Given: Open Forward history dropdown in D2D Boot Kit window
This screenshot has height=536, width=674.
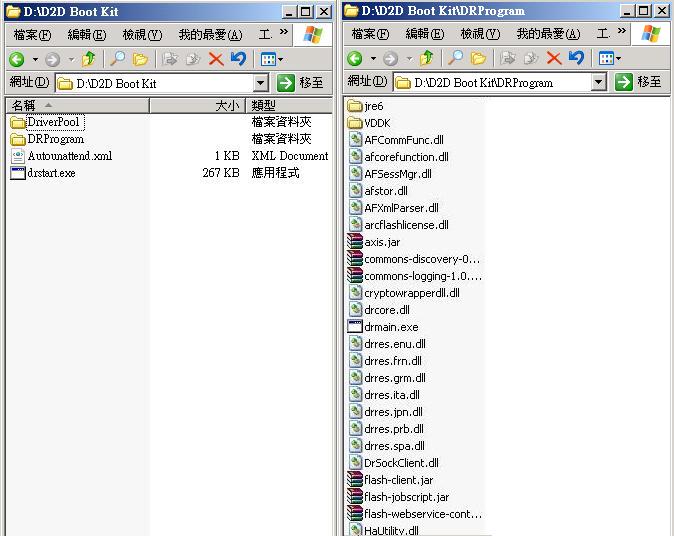Looking at the screenshot, I should (71, 59).
